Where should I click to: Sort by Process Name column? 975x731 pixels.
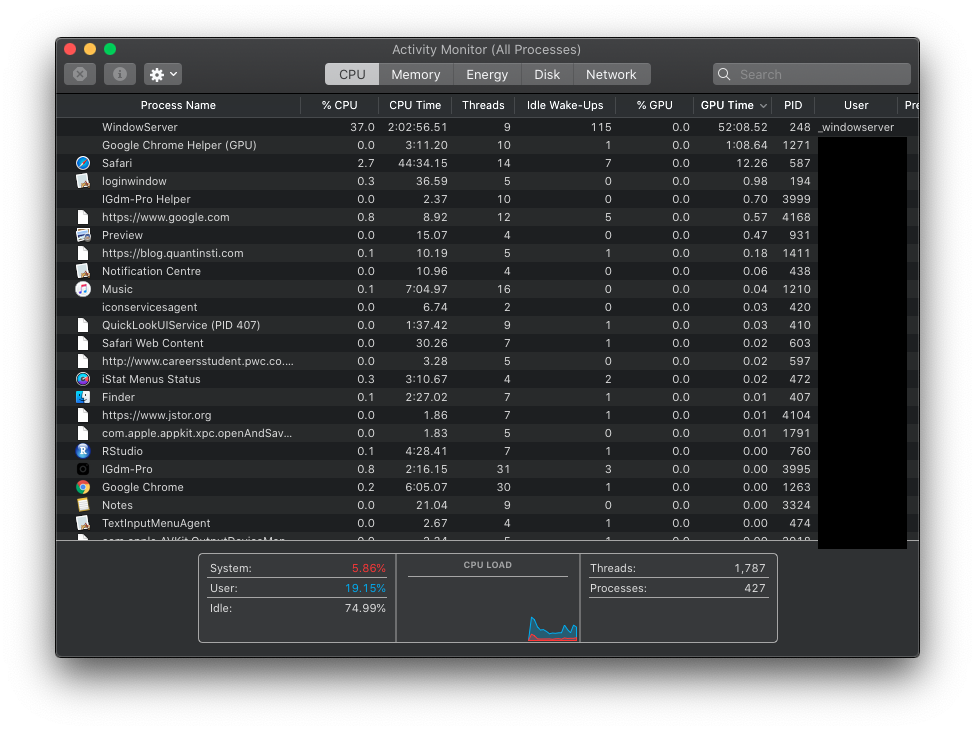point(178,105)
